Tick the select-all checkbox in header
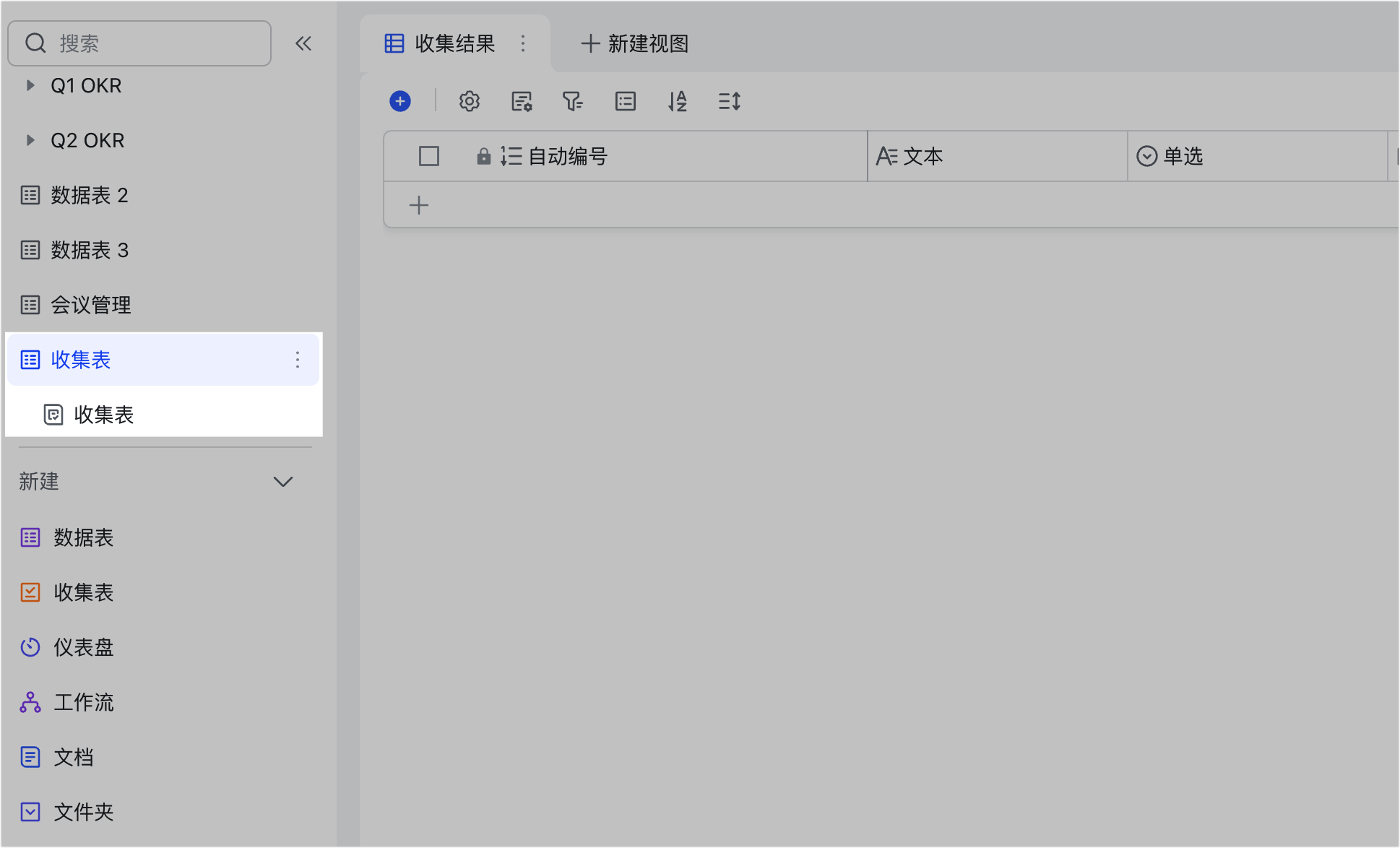Screen dimensions: 1400x848 (429, 156)
